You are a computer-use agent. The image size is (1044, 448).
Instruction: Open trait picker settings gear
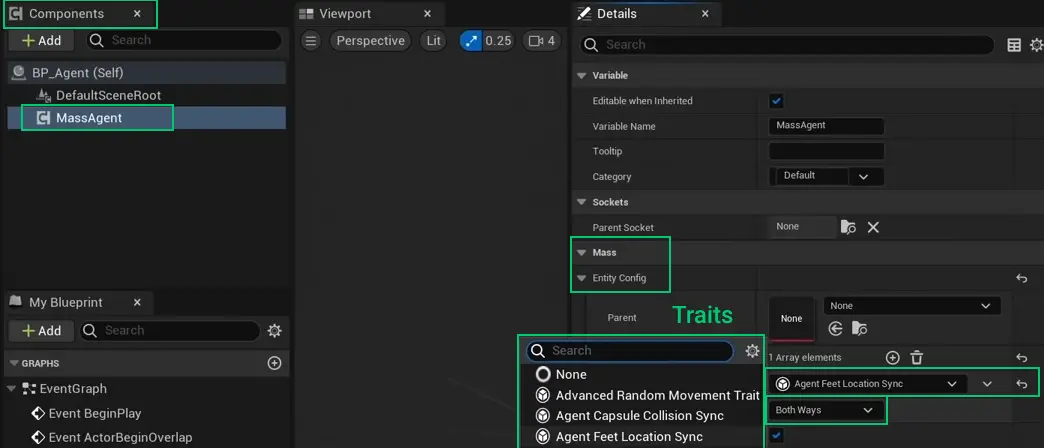(752, 351)
